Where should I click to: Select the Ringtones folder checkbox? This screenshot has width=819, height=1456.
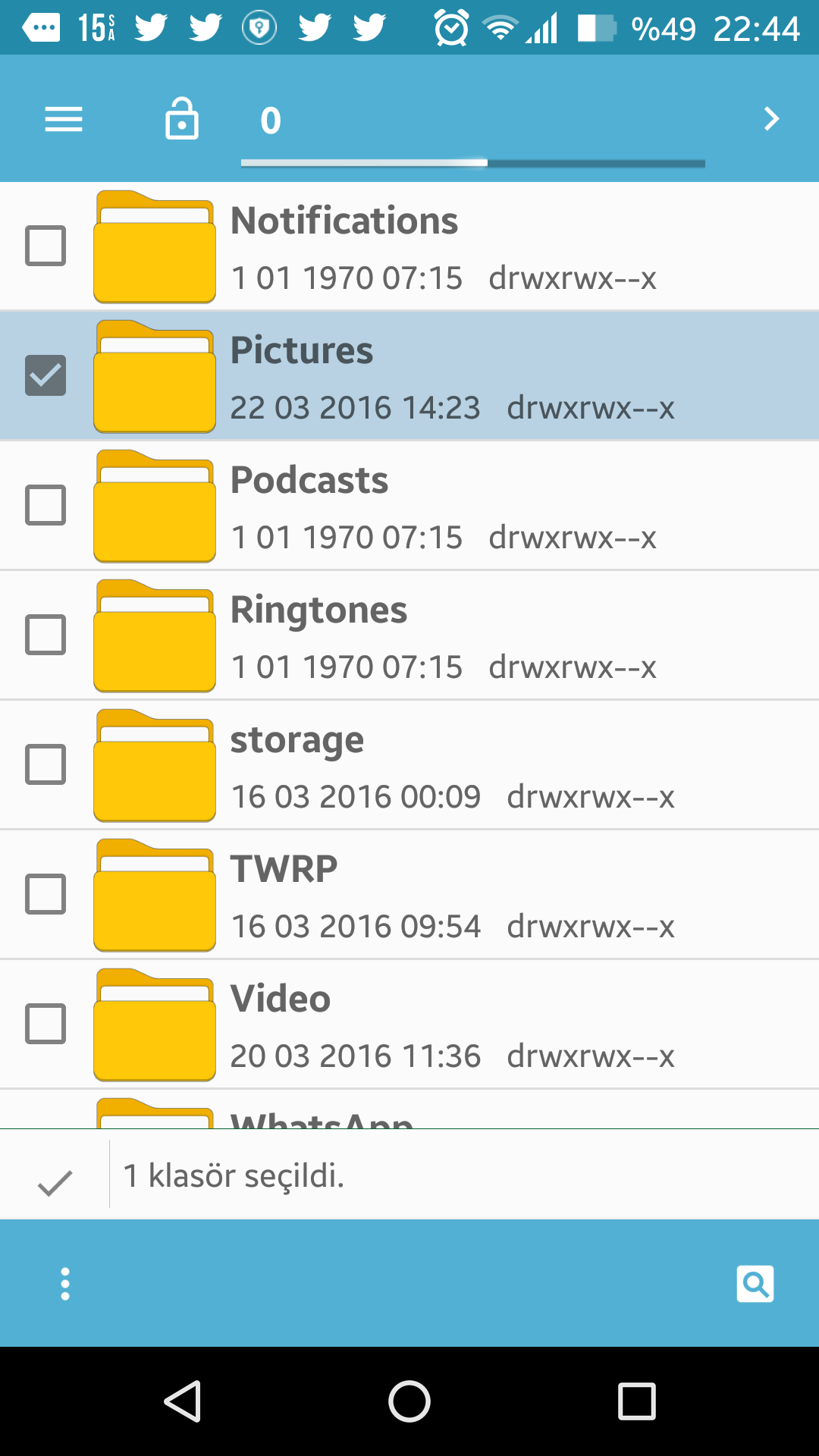45,635
